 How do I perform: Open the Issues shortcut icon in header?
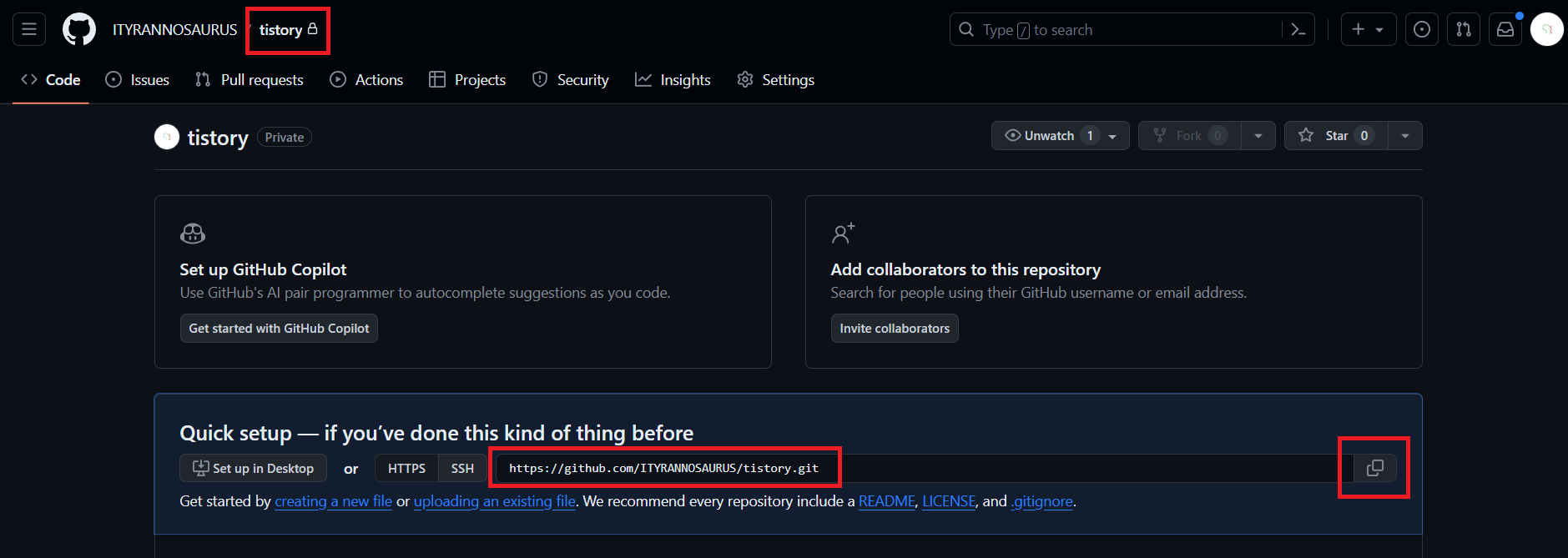[1422, 29]
